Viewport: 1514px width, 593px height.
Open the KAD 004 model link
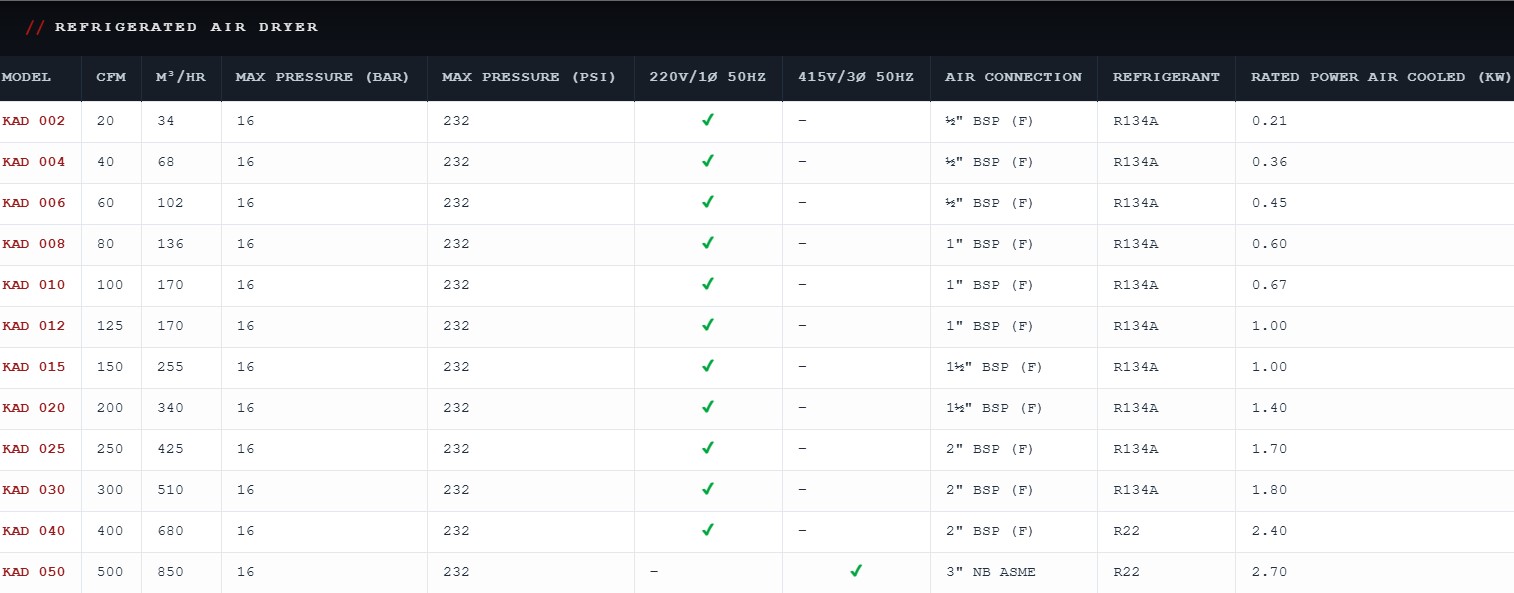coord(34,162)
